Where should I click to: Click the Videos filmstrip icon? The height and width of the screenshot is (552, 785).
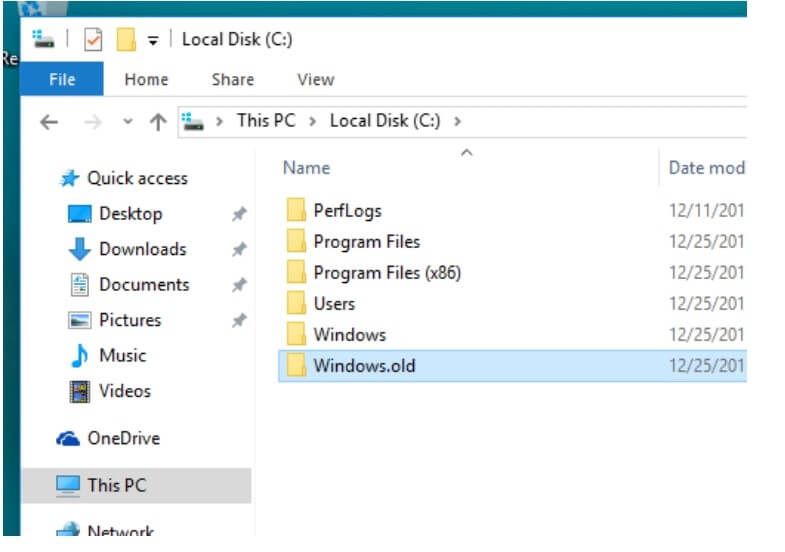pos(80,391)
